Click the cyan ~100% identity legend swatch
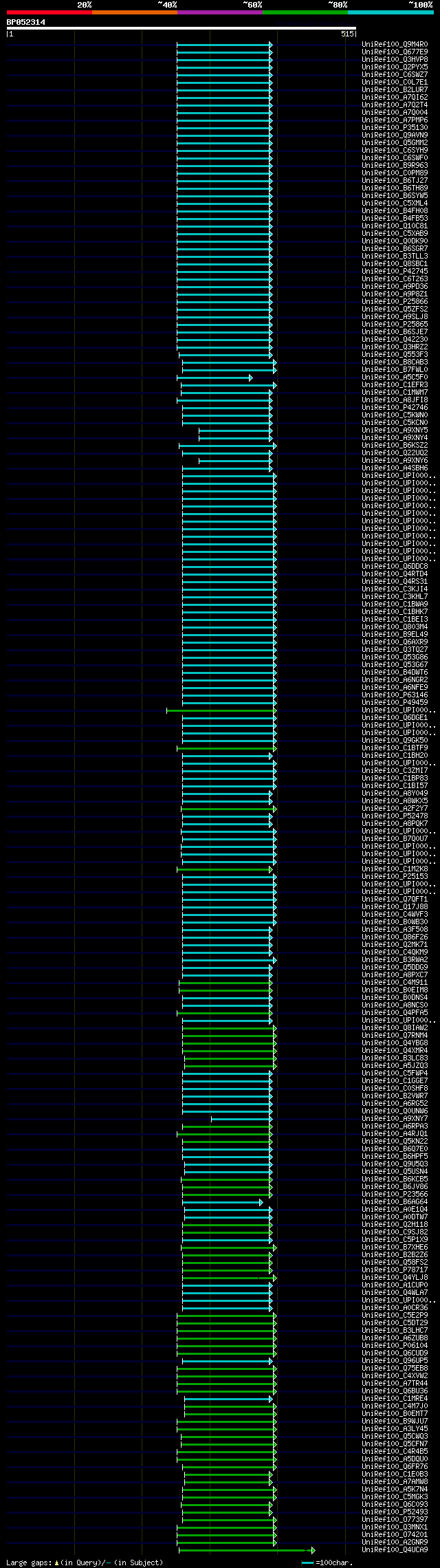The width and height of the screenshot is (440, 1568). [x=390, y=12]
